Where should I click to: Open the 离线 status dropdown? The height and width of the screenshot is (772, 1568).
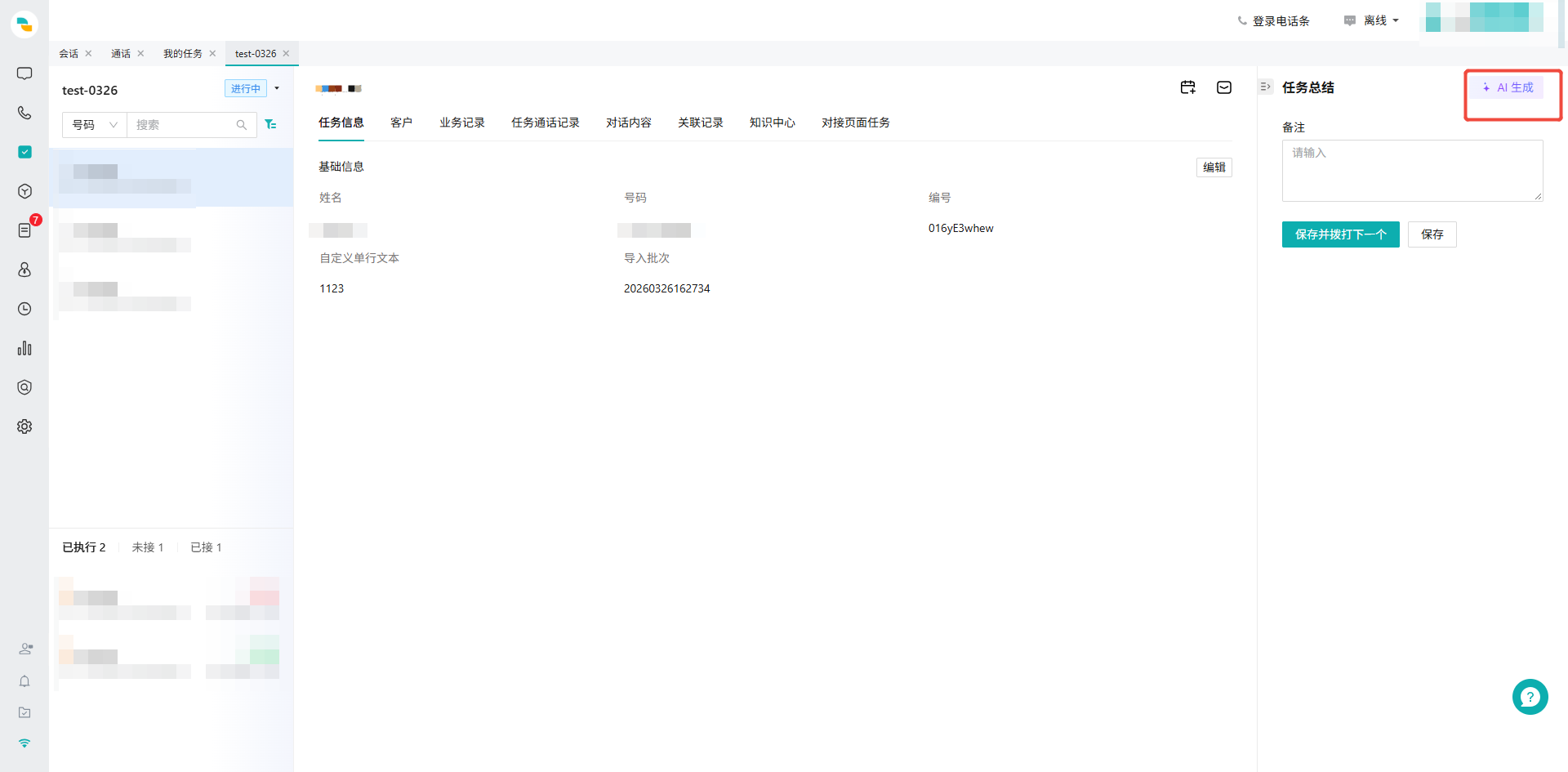pyautogui.click(x=1372, y=20)
